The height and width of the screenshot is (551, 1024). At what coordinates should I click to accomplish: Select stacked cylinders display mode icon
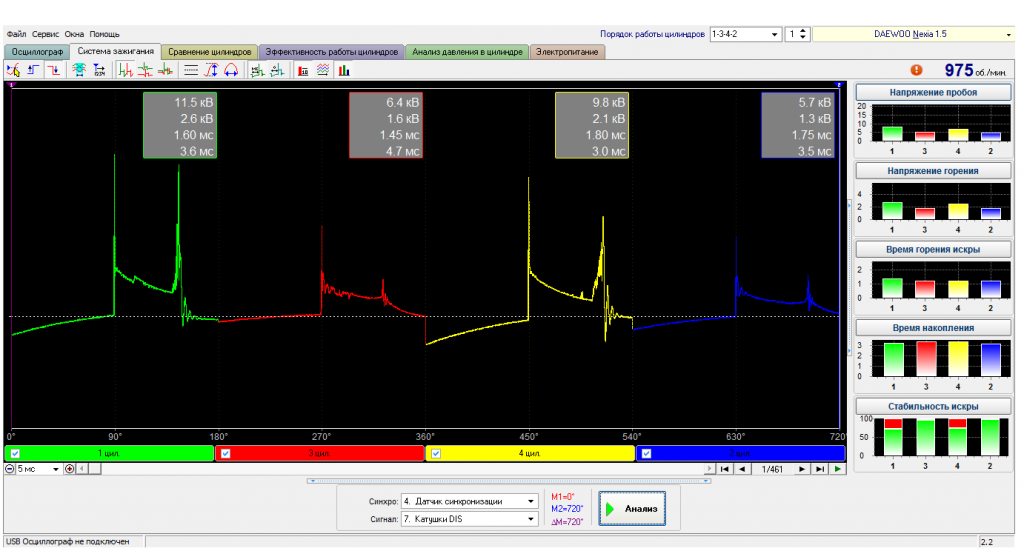point(145,70)
